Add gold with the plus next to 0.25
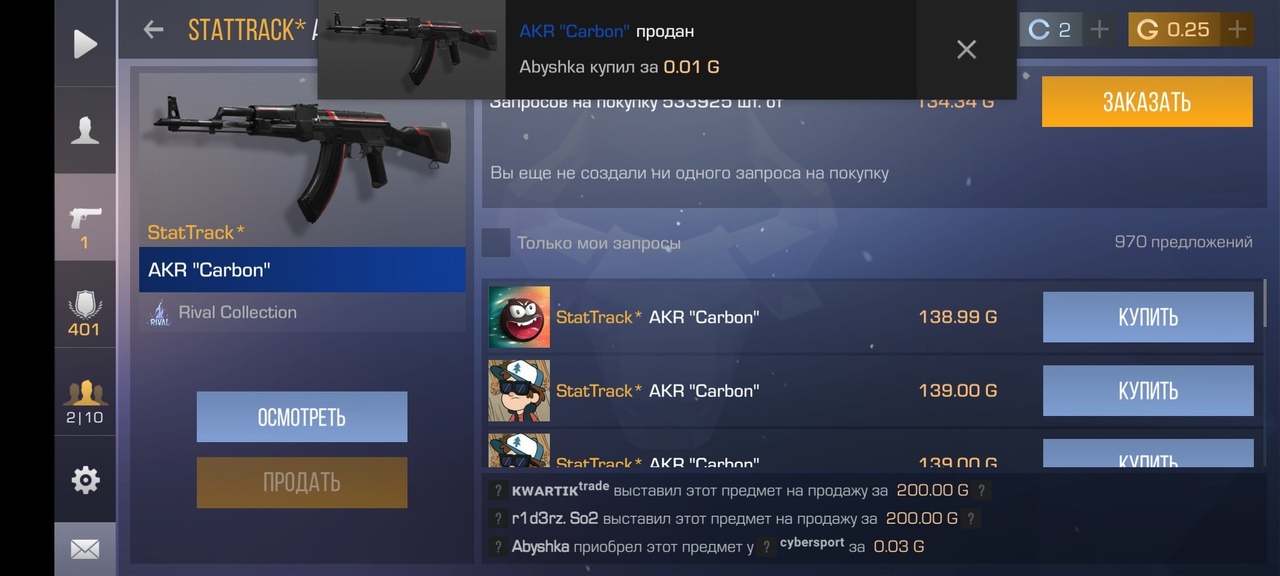This screenshot has width=1280, height=576. (x=1237, y=29)
